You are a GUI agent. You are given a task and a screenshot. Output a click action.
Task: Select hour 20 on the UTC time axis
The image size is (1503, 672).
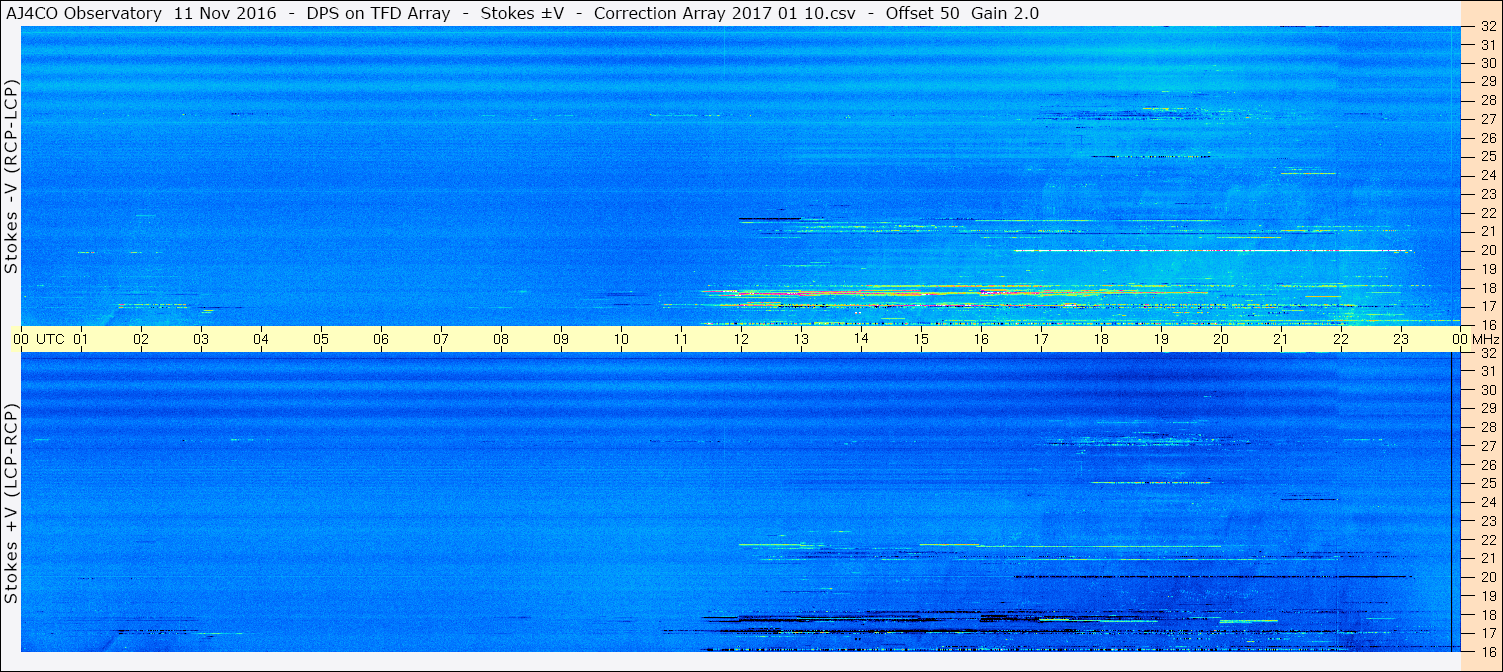(1221, 339)
